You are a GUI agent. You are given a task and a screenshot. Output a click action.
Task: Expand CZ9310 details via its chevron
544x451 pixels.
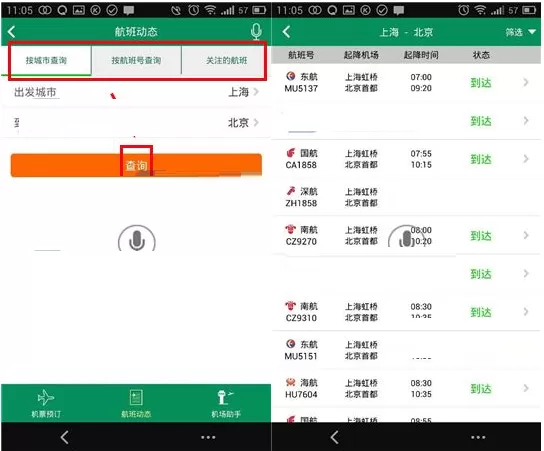[x=526, y=312]
